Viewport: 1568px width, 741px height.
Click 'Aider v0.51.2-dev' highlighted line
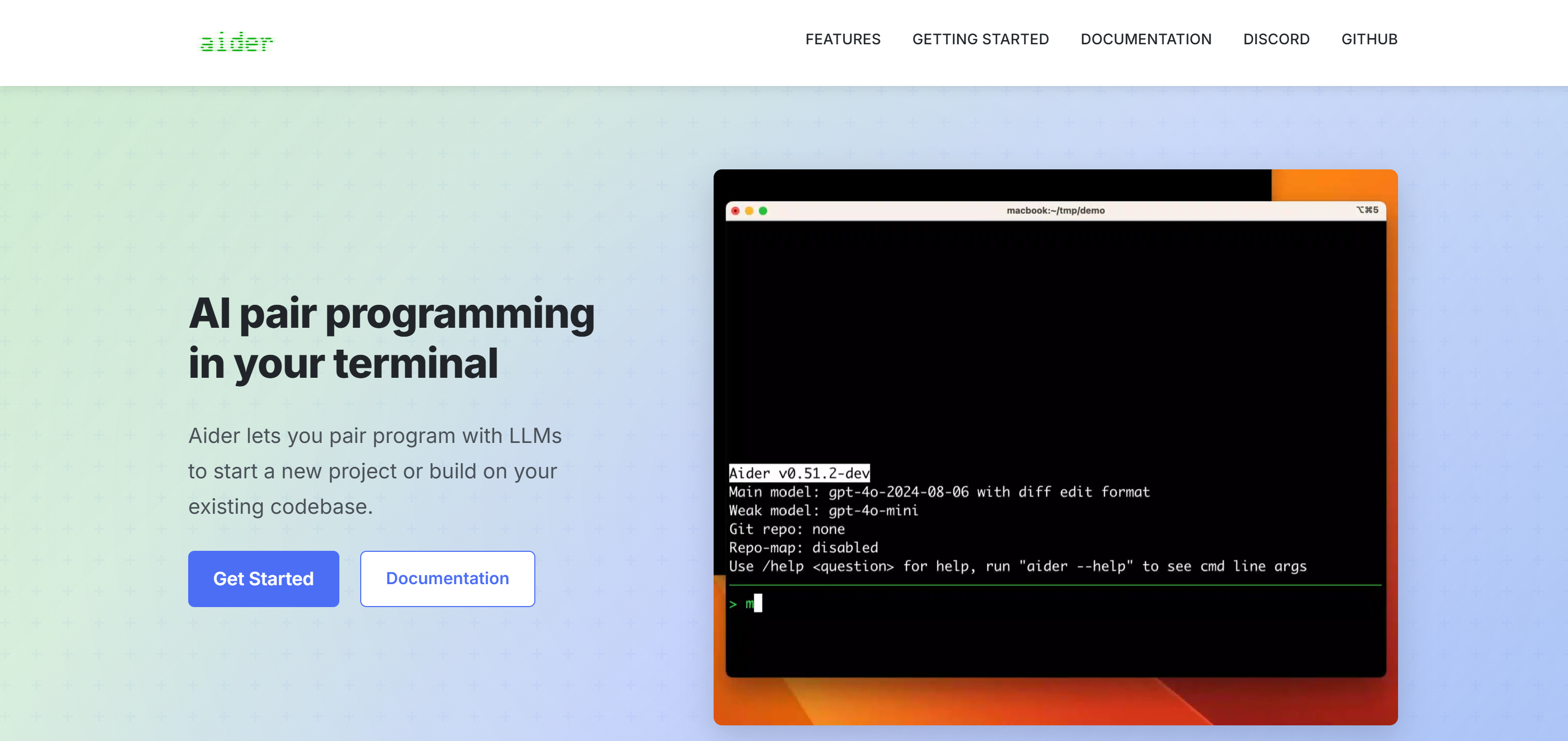tap(799, 473)
